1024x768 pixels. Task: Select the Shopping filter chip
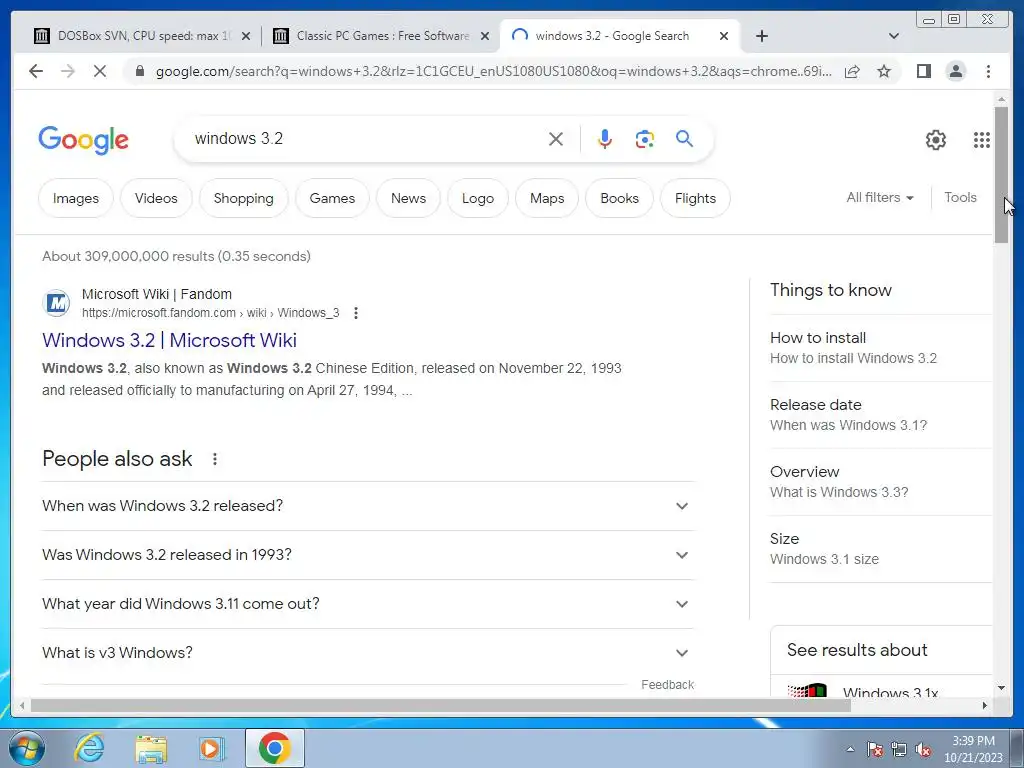tap(244, 198)
